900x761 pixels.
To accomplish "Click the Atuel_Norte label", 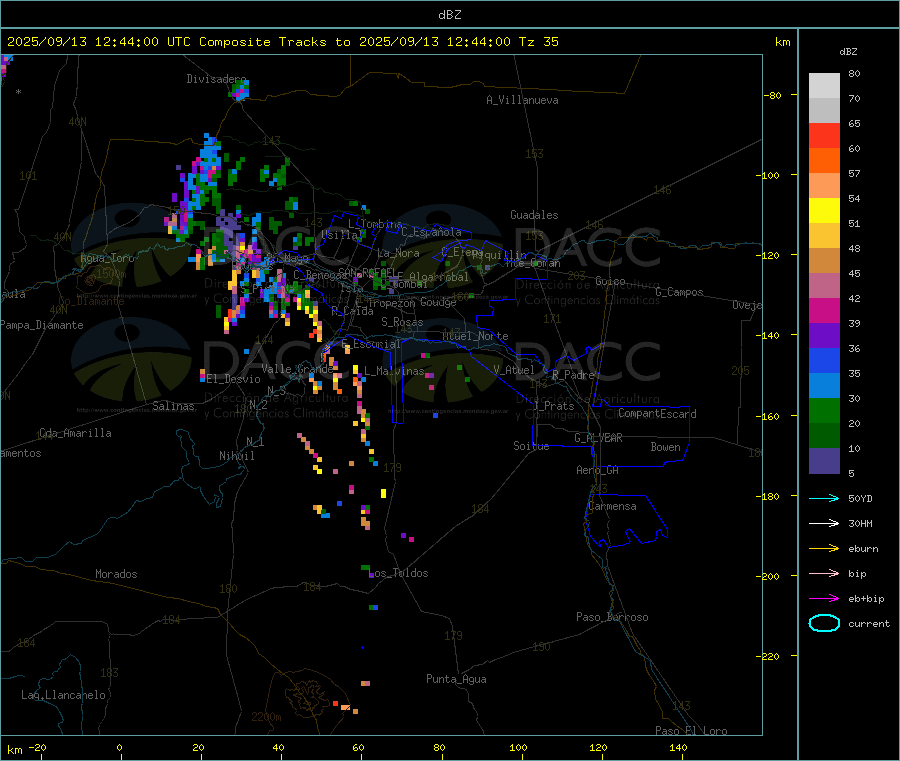I will coord(475,336).
